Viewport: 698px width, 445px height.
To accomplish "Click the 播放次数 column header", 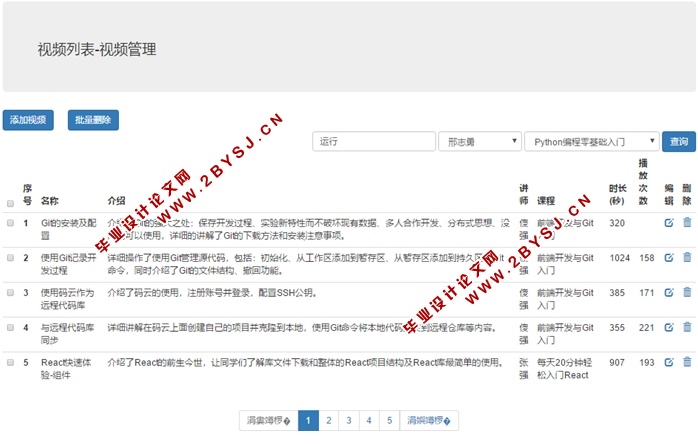I will [x=643, y=182].
